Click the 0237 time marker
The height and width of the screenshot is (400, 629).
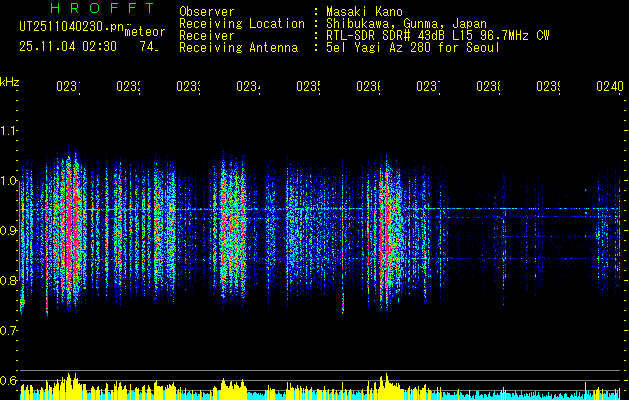tap(428, 87)
